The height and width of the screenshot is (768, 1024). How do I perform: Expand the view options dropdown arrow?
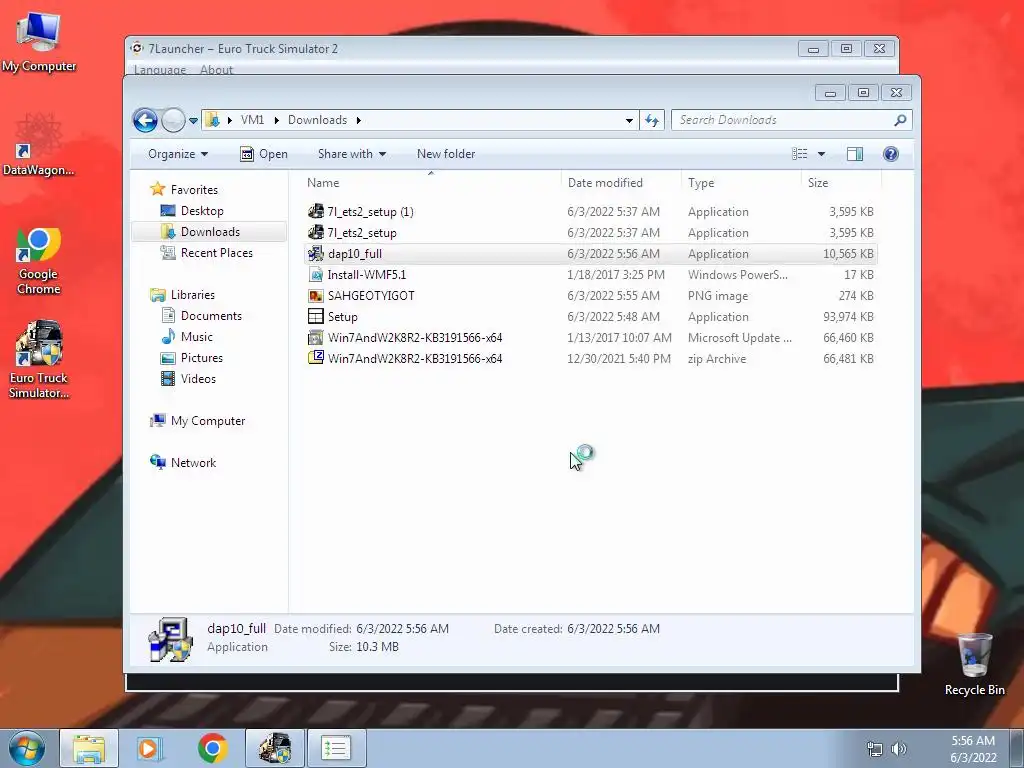tap(822, 154)
